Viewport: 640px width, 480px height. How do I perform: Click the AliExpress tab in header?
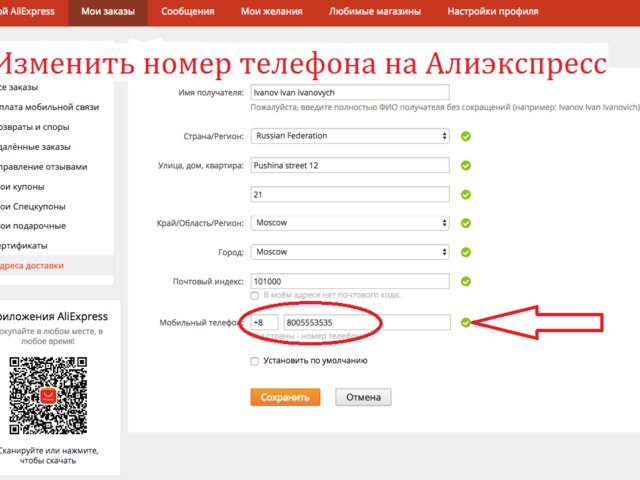pyautogui.click(x=27, y=12)
